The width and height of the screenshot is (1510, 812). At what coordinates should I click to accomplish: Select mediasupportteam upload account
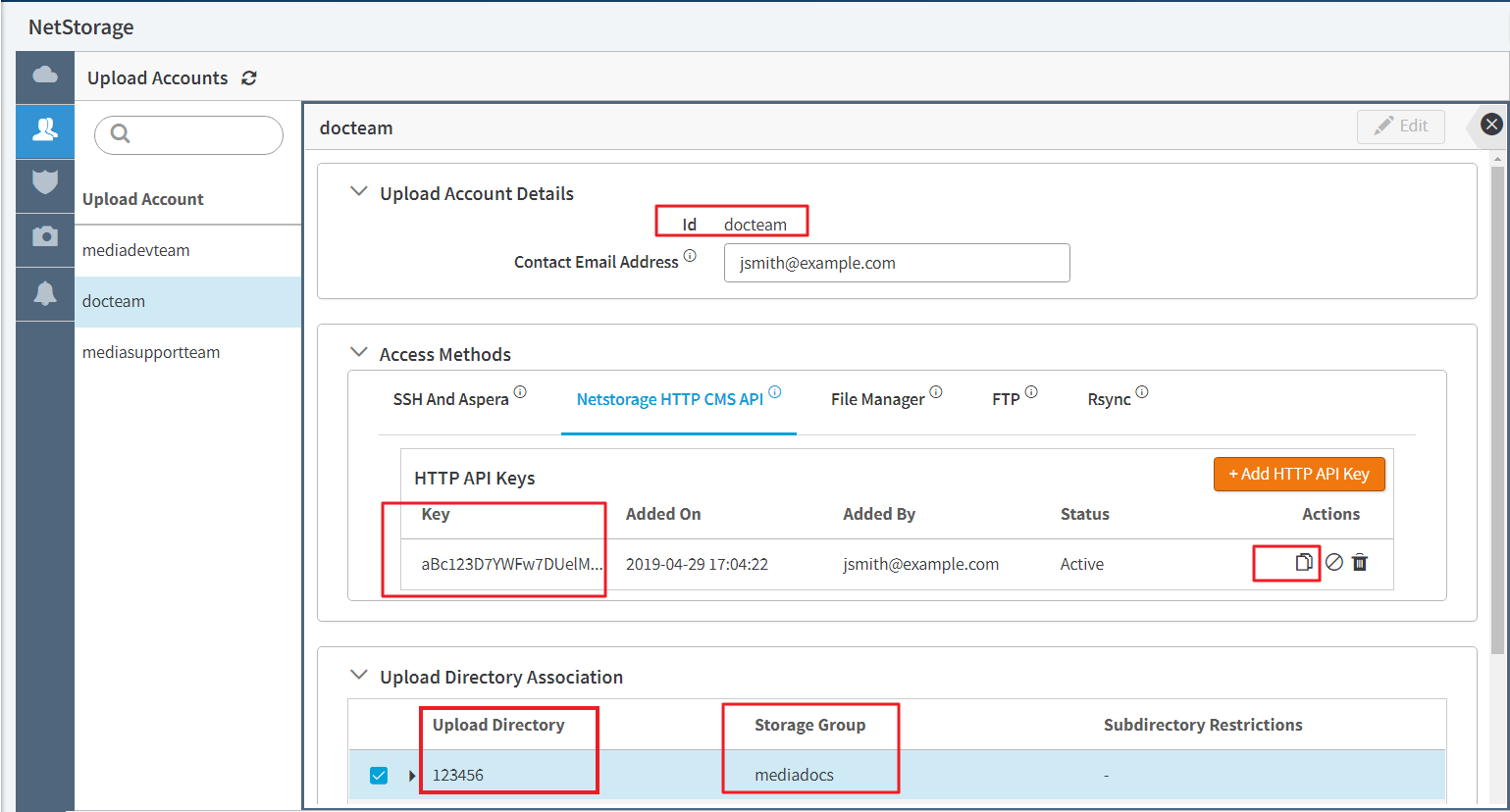click(151, 353)
